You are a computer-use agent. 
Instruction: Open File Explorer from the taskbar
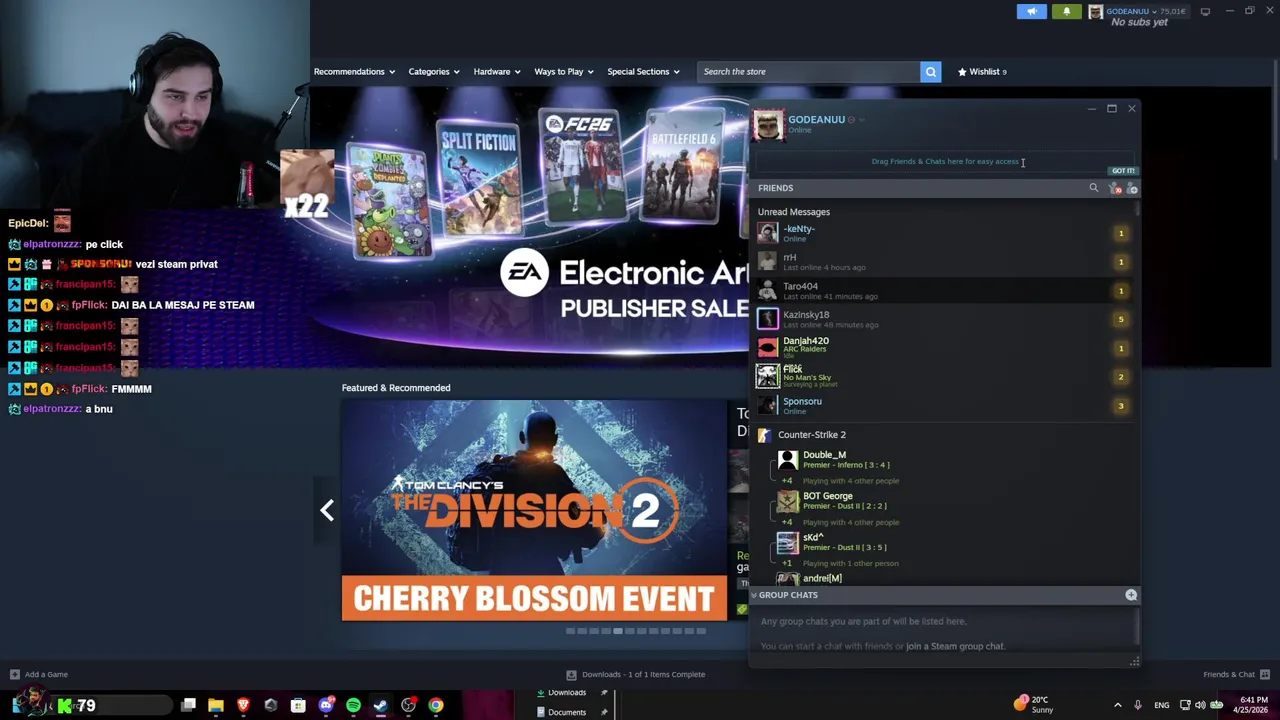point(216,706)
